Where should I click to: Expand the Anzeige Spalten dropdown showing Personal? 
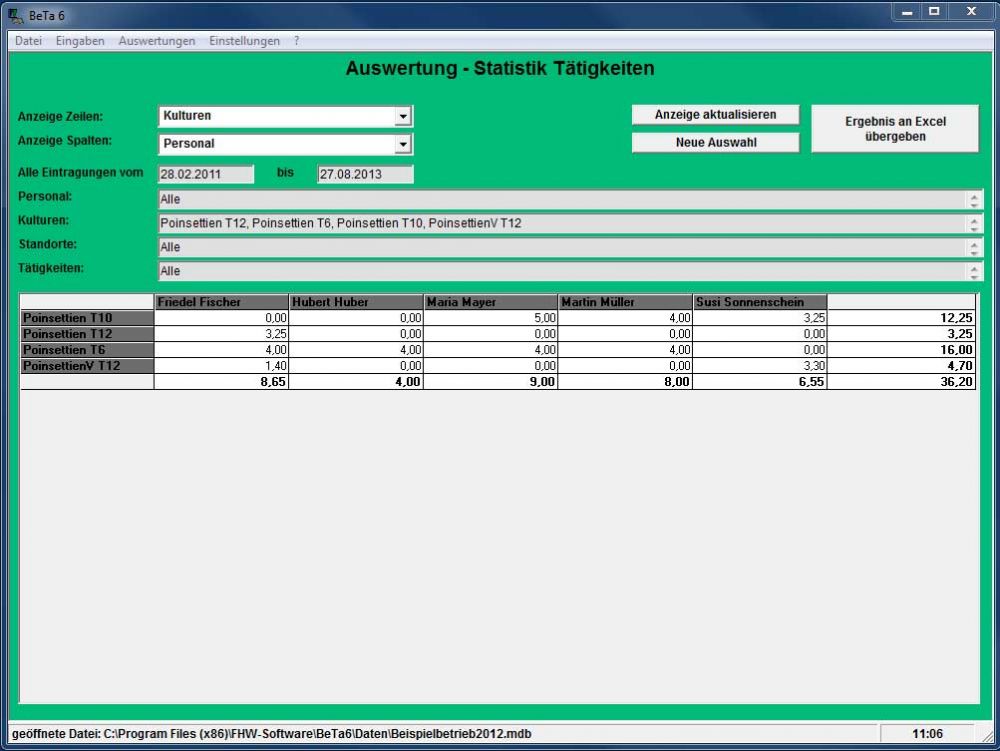(x=403, y=144)
